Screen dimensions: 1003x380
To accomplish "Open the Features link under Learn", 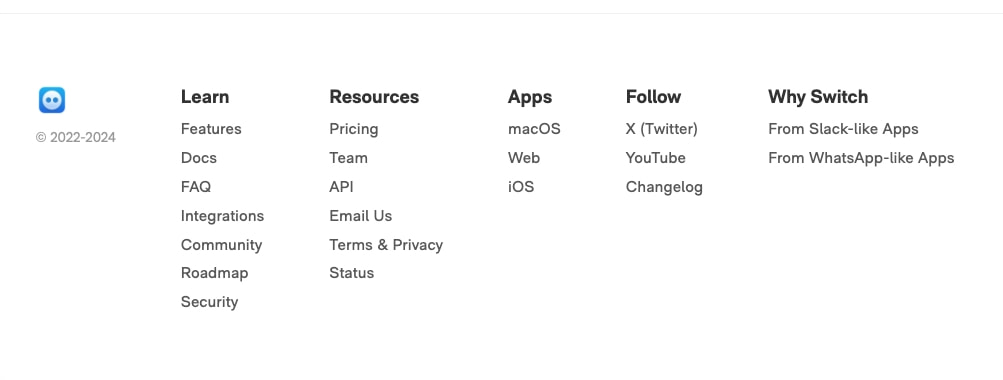I will pos(211,129).
